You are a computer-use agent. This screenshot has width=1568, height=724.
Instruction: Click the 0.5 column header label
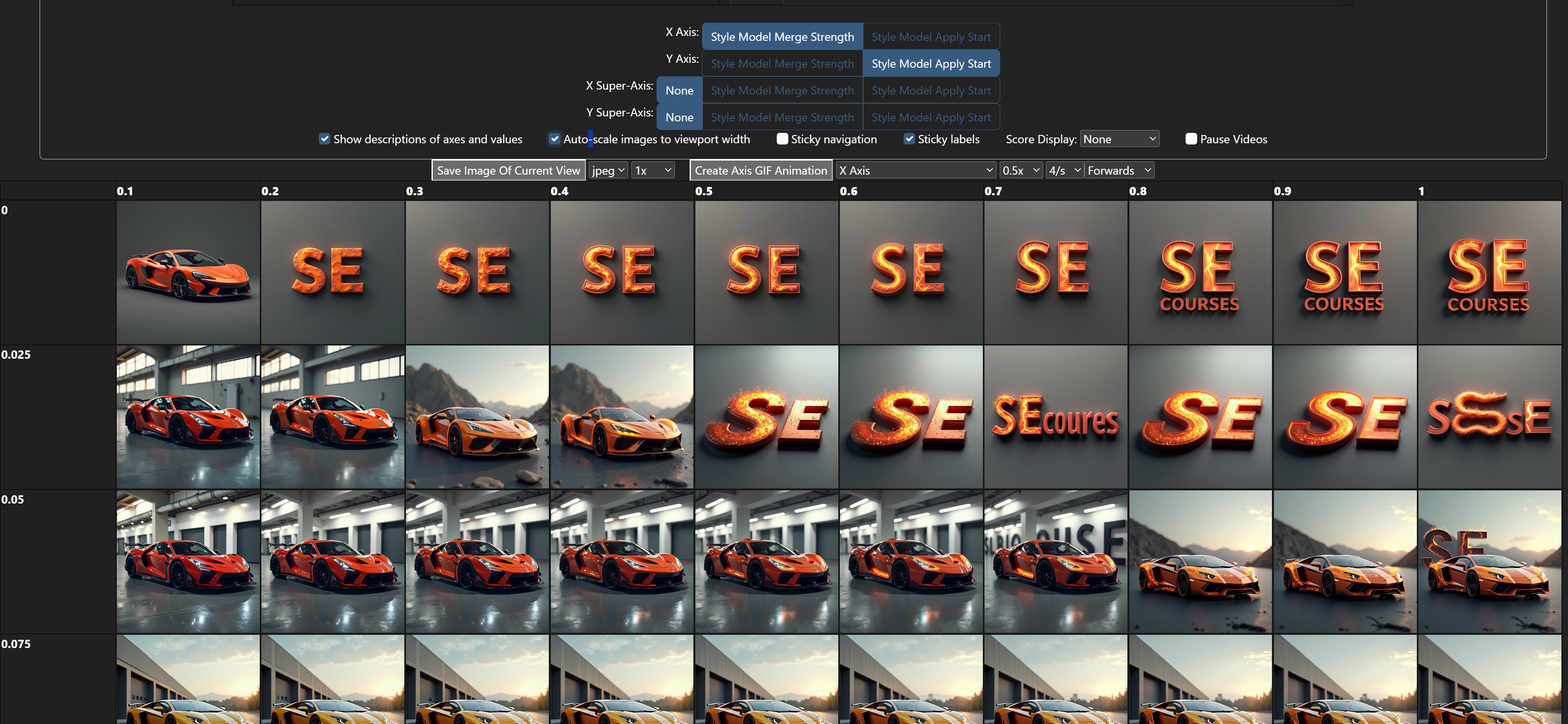click(x=704, y=191)
